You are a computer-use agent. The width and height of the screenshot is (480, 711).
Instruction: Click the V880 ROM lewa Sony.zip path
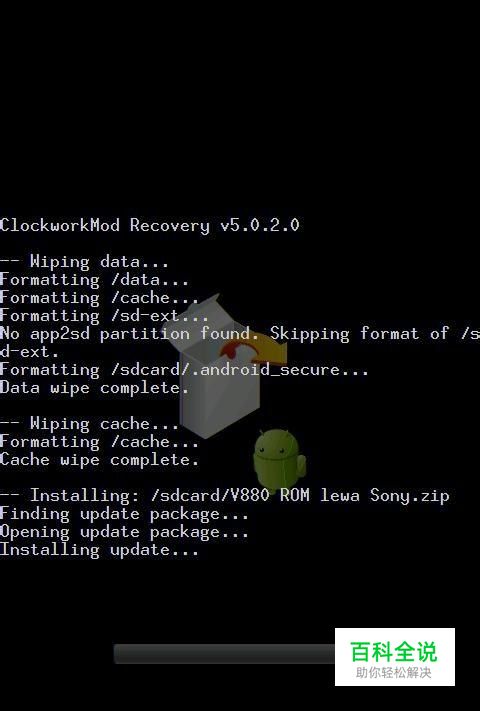coord(300,496)
